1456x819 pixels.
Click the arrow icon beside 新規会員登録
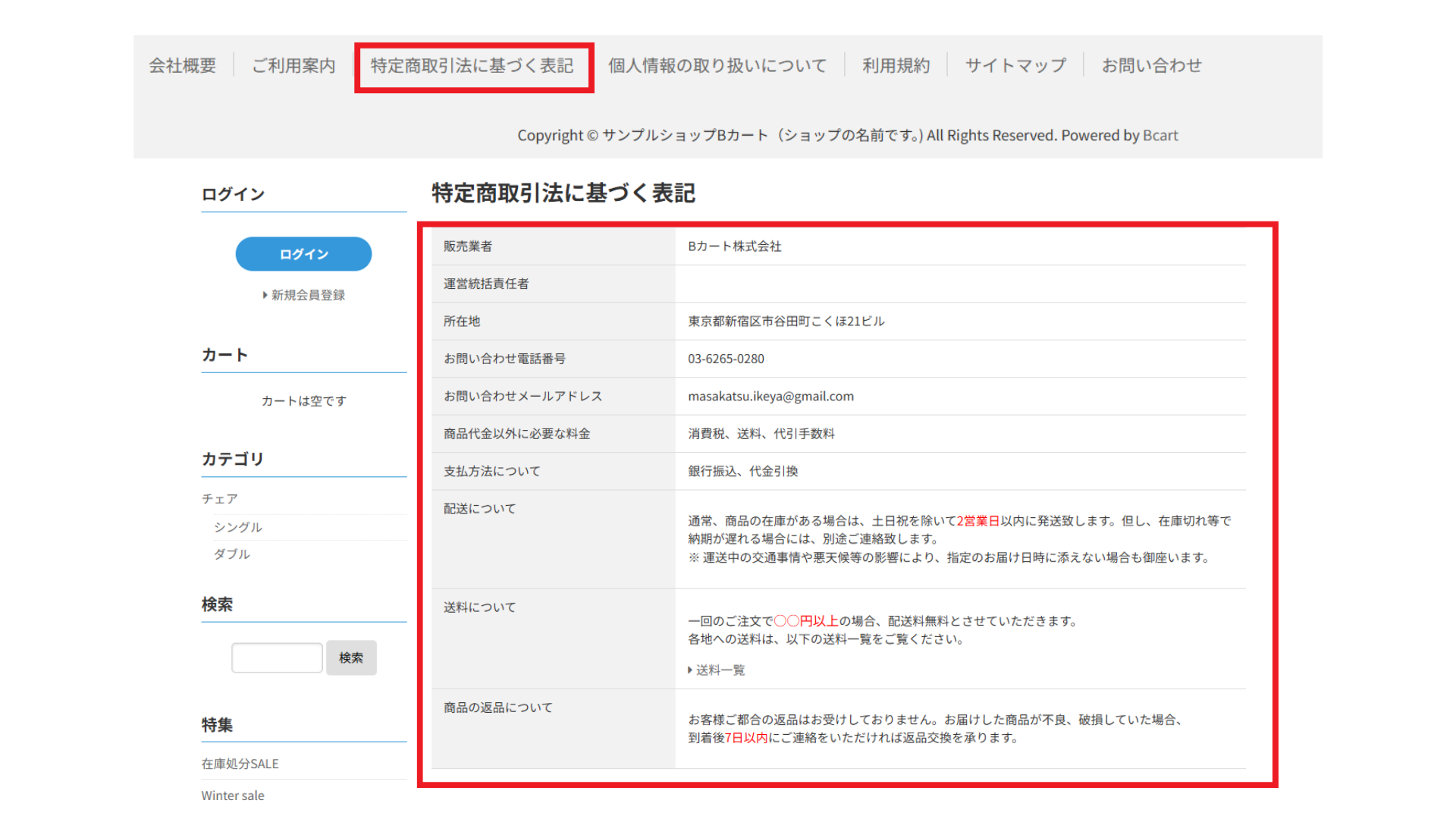coord(265,295)
